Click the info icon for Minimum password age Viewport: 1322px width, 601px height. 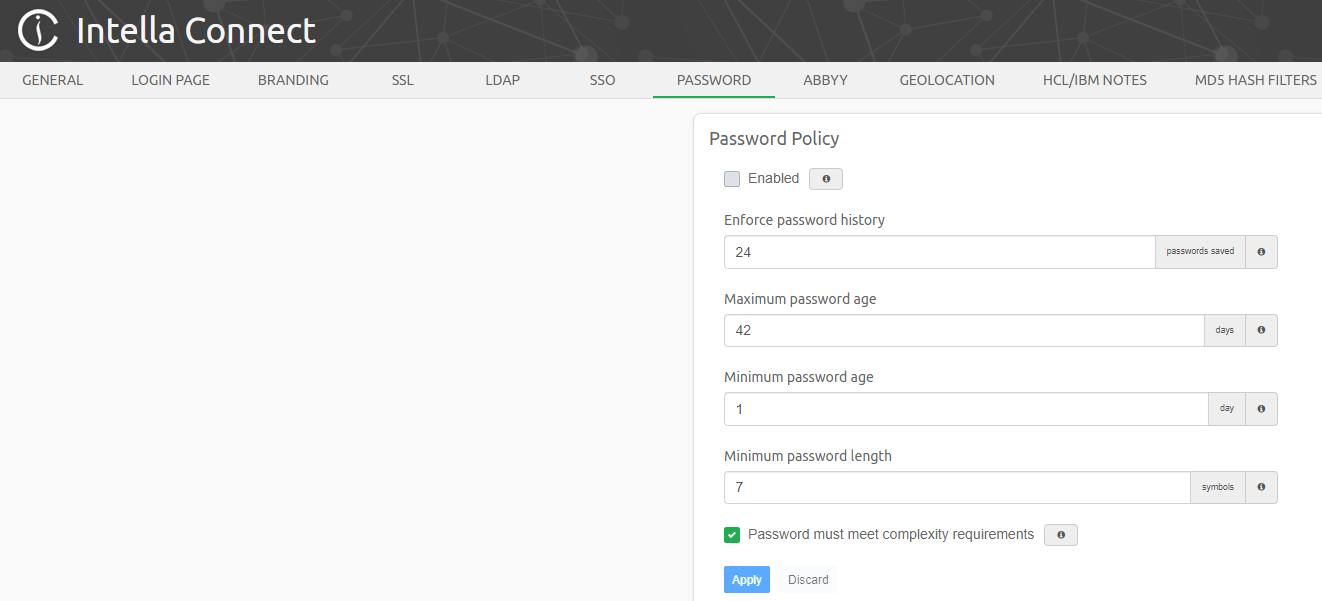[1261, 408]
